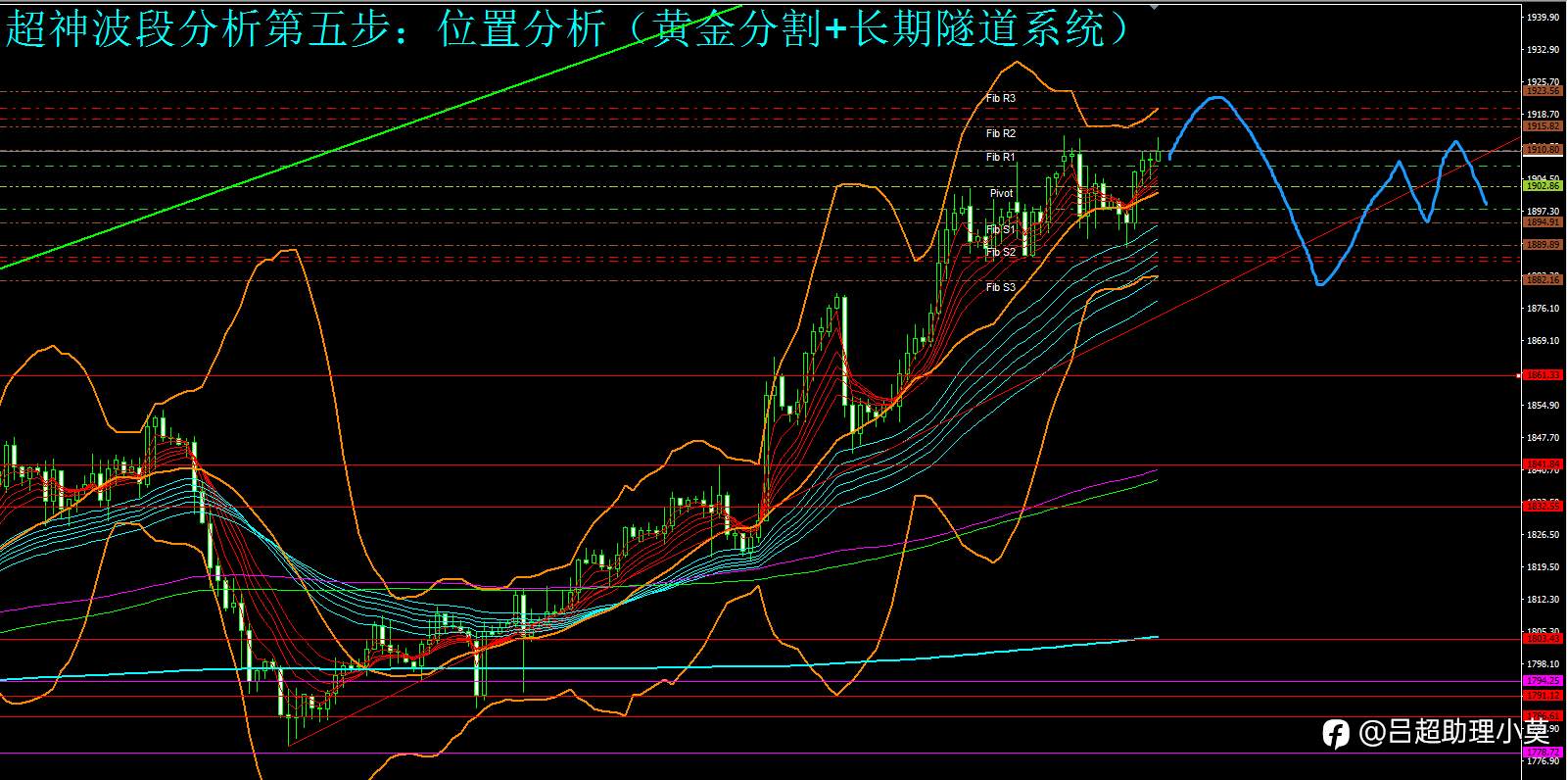Click the Fib S2 level label

tap(1000, 252)
